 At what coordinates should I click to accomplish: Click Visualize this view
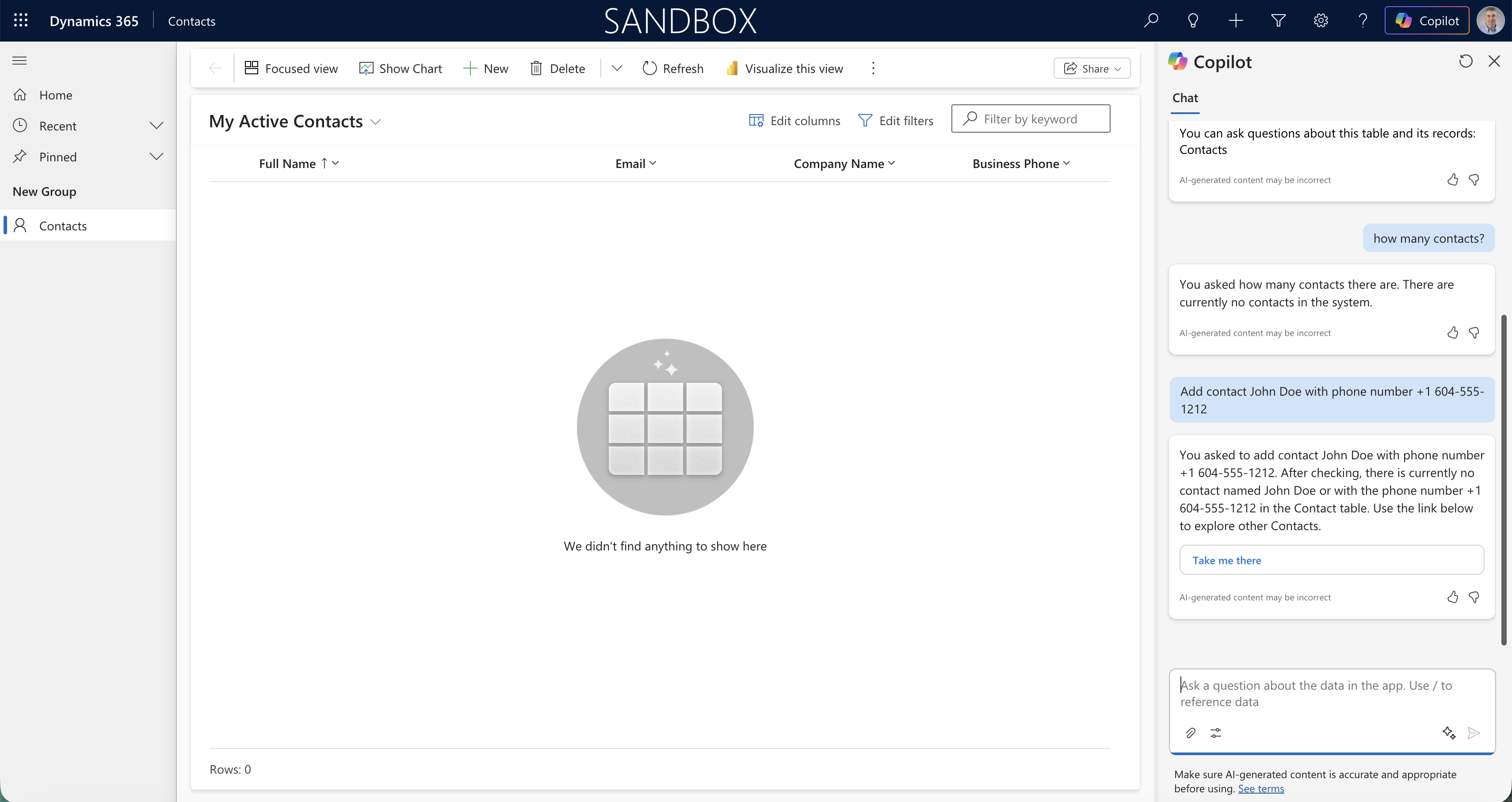tap(784, 68)
